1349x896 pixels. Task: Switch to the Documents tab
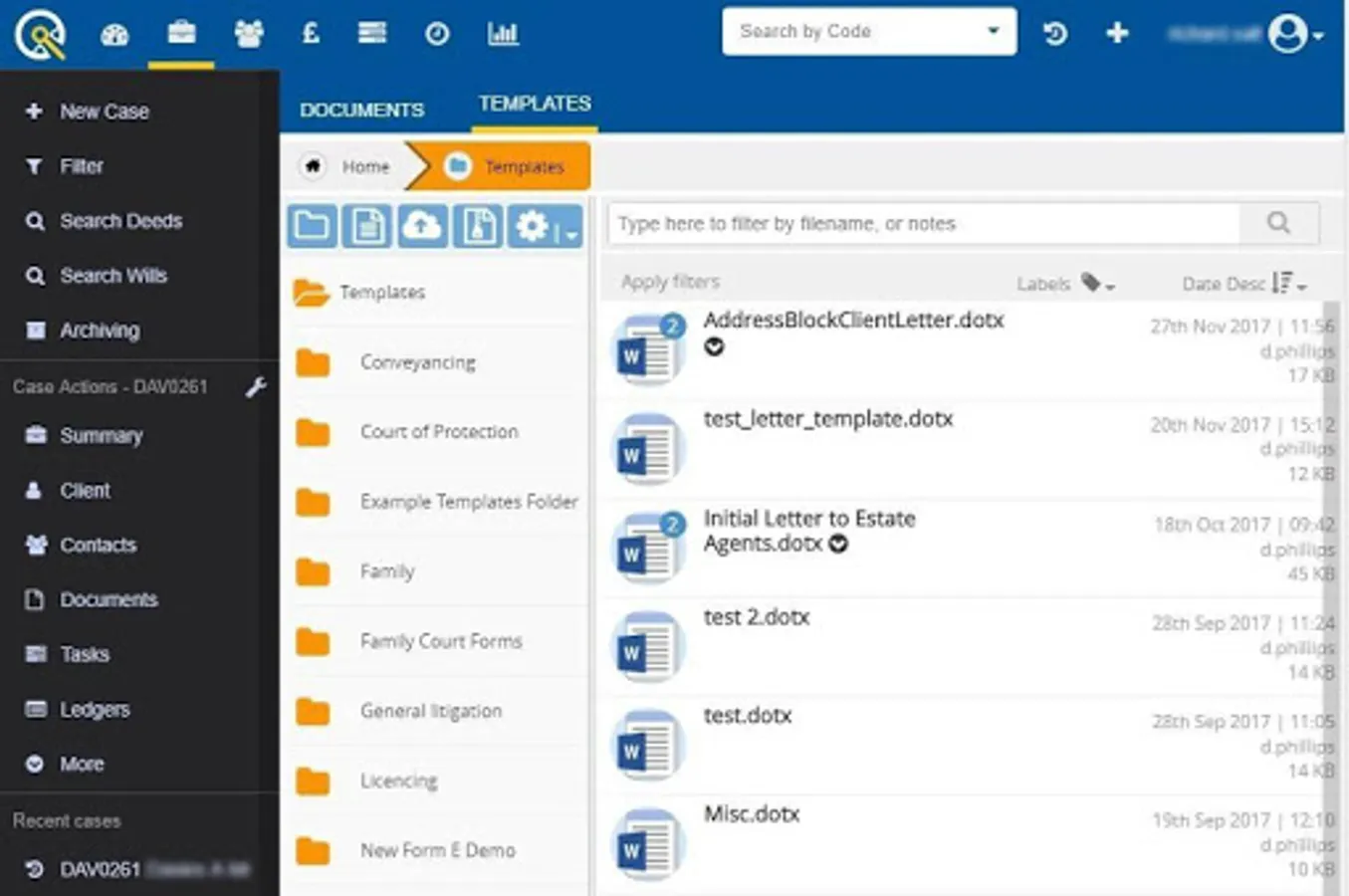(x=361, y=110)
